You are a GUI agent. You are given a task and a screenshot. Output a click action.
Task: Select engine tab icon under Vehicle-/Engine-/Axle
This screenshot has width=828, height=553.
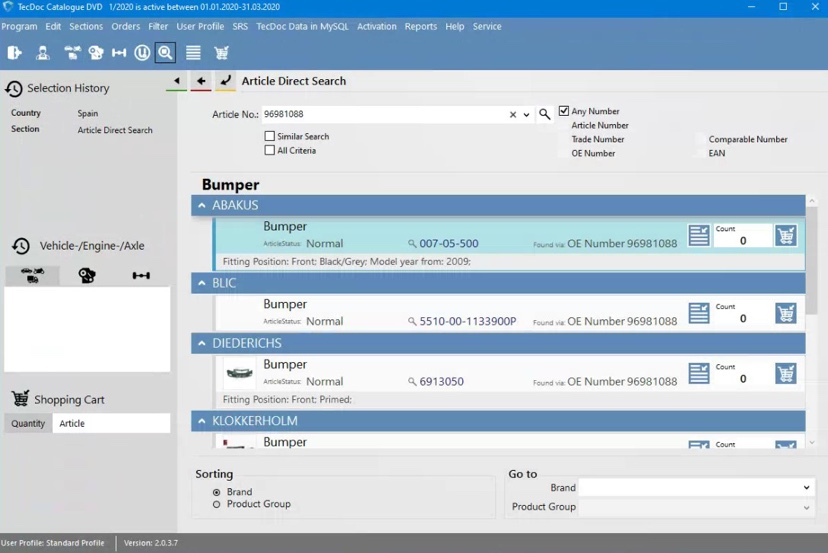[87, 275]
